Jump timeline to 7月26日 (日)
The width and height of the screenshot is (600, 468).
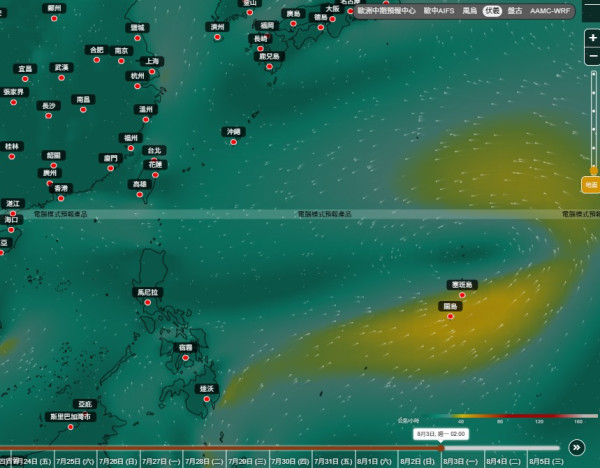pos(118,461)
